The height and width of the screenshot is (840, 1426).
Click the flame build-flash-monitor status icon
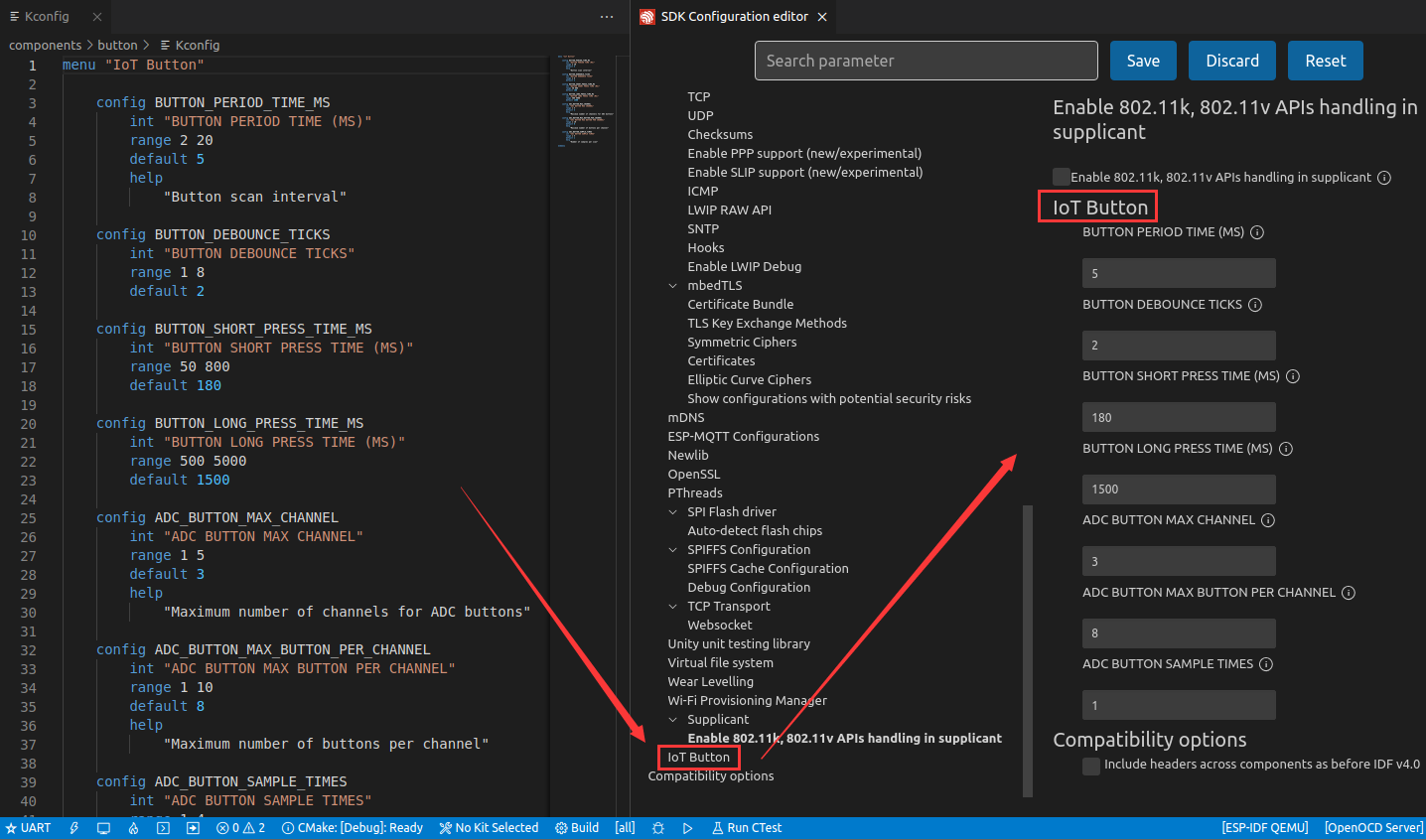point(133,828)
